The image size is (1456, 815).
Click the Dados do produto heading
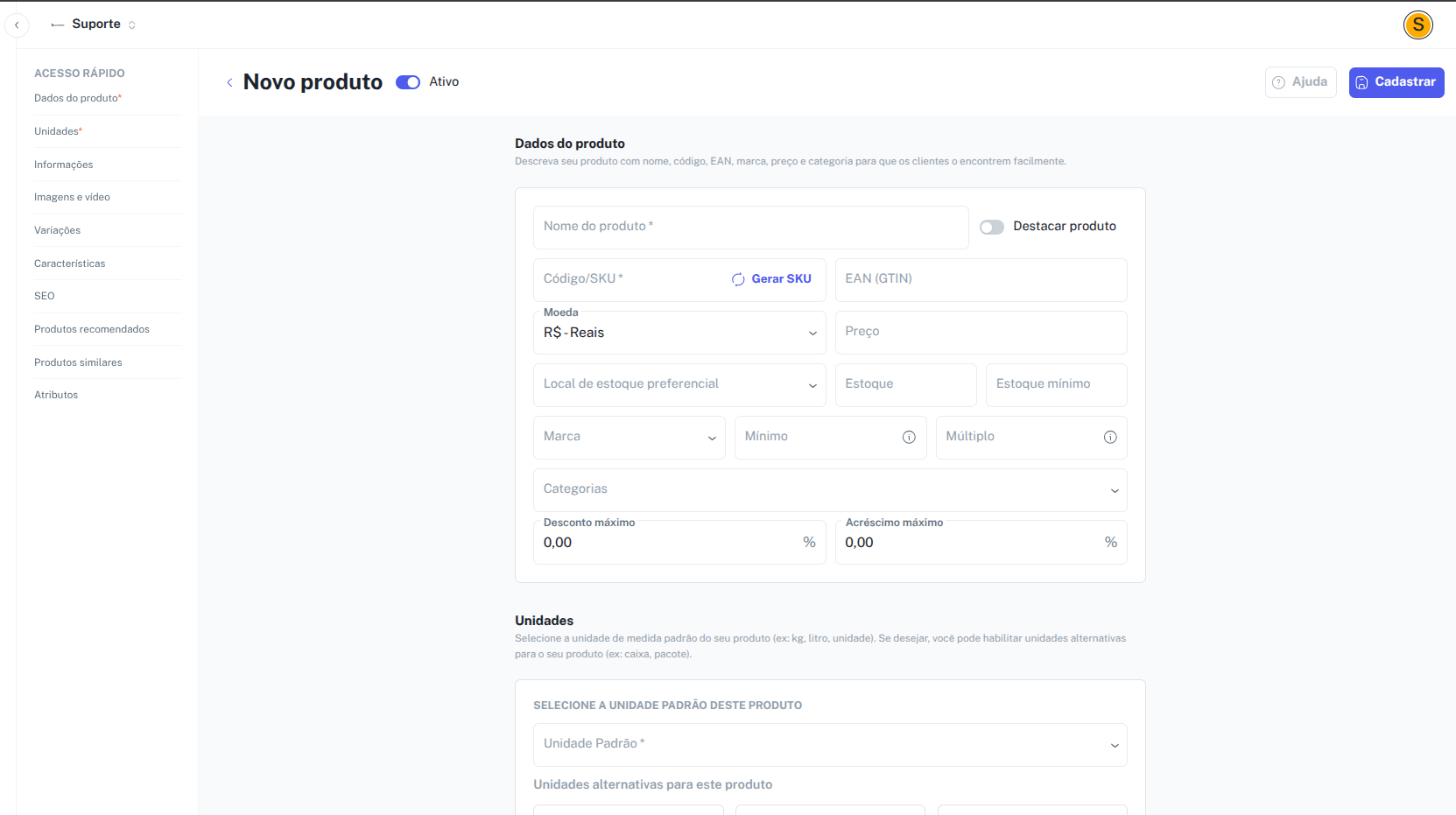coord(570,144)
